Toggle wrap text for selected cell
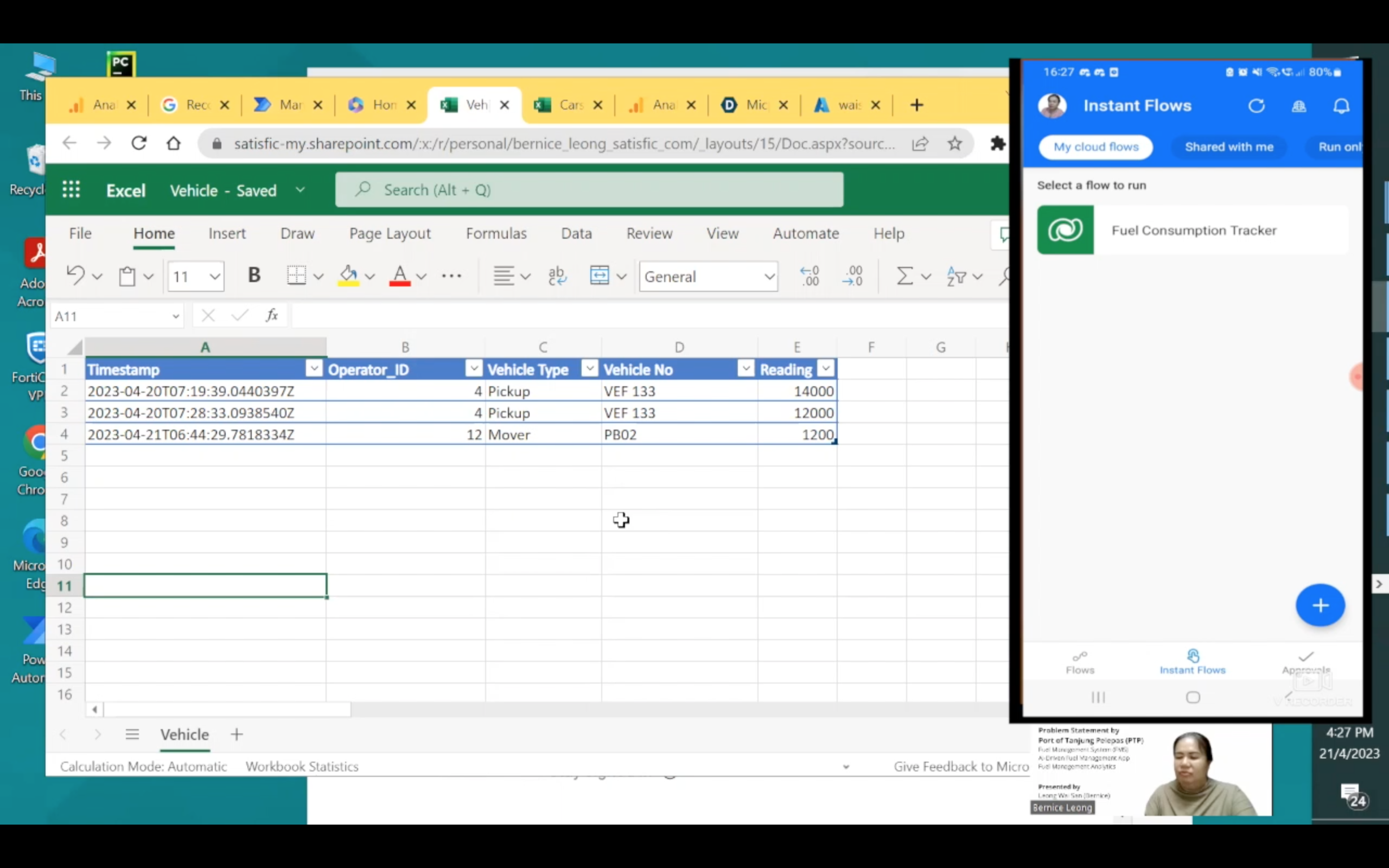 coord(557,276)
